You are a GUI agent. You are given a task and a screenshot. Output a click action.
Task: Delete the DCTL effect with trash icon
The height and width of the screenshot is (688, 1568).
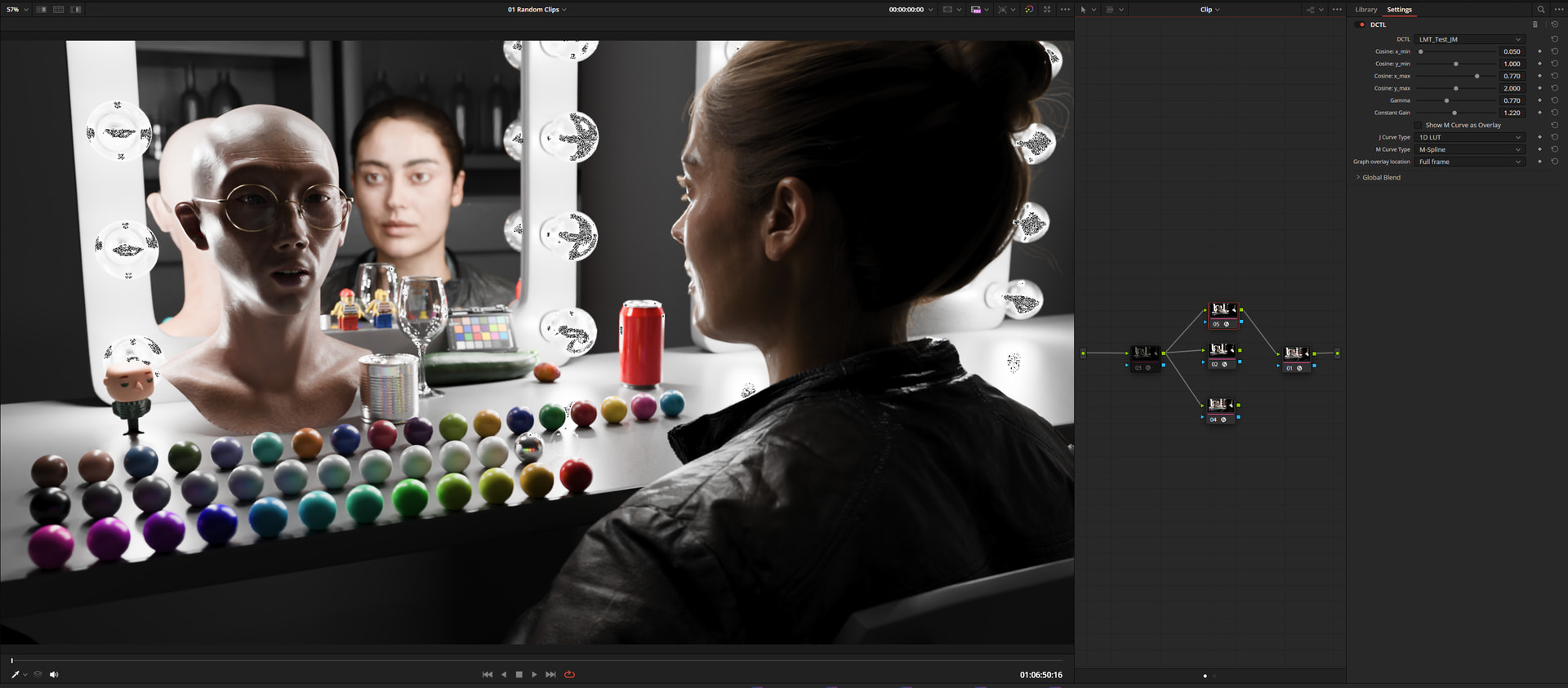pos(1535,24)
